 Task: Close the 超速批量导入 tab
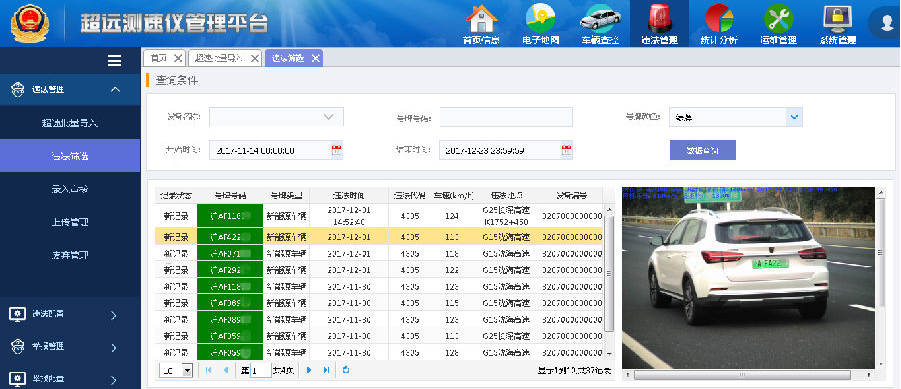click(254, 58)
